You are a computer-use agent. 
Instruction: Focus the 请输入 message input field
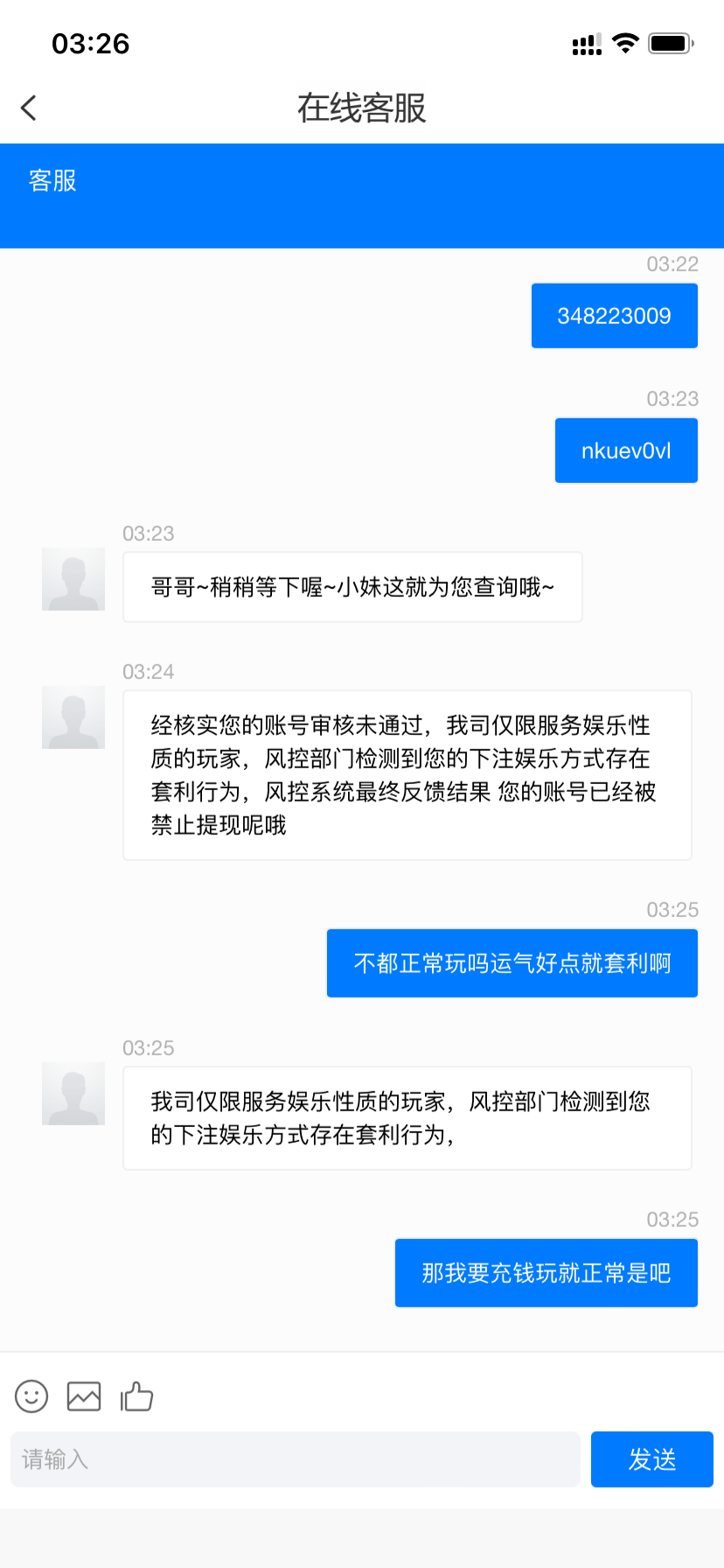(x=296, y=1459)
